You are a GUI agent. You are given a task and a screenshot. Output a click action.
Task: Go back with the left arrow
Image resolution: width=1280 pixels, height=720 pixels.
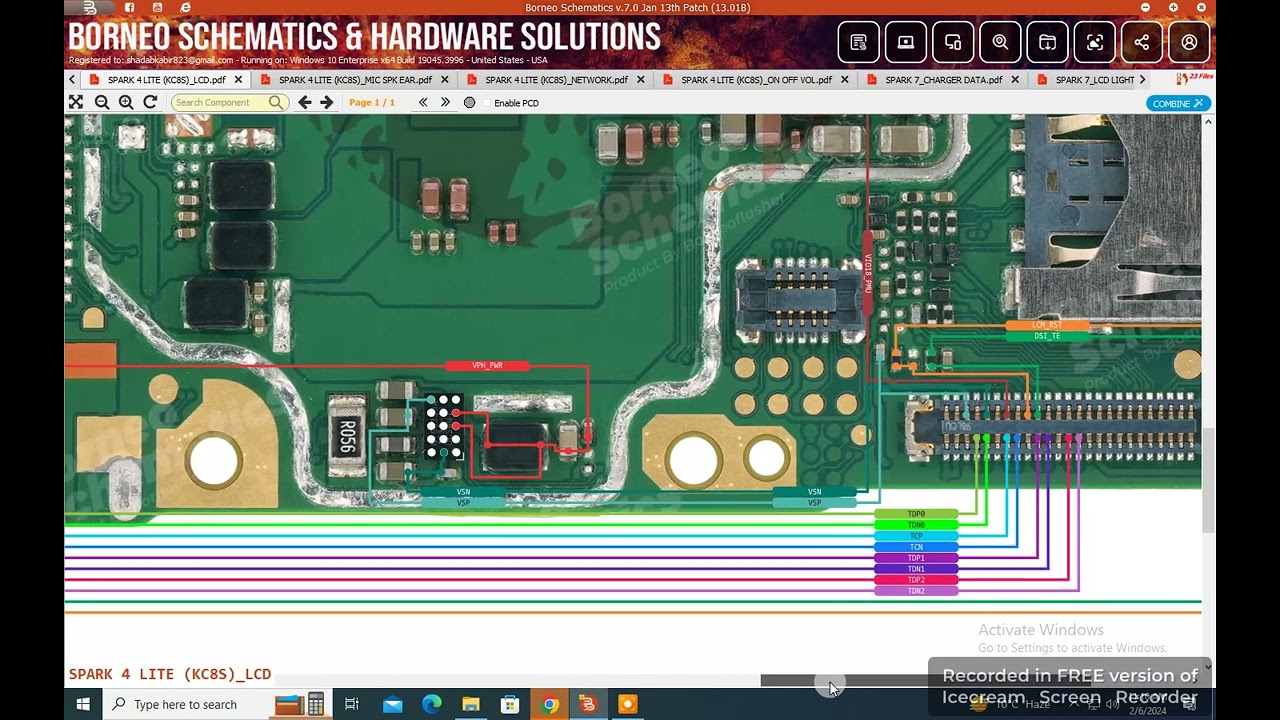tap(305, 102)
